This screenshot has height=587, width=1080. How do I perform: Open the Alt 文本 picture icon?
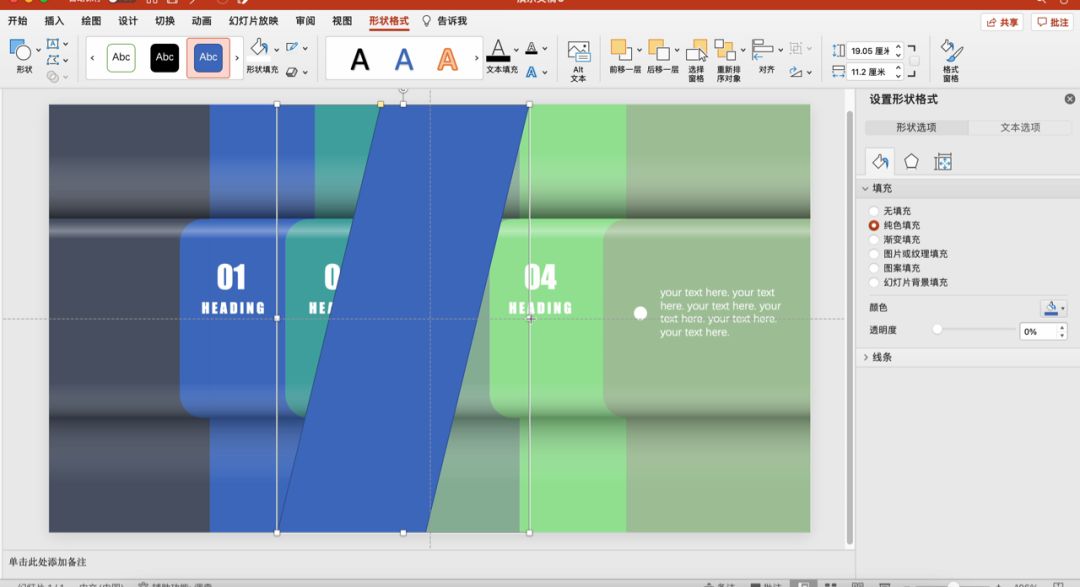point(579,52)
